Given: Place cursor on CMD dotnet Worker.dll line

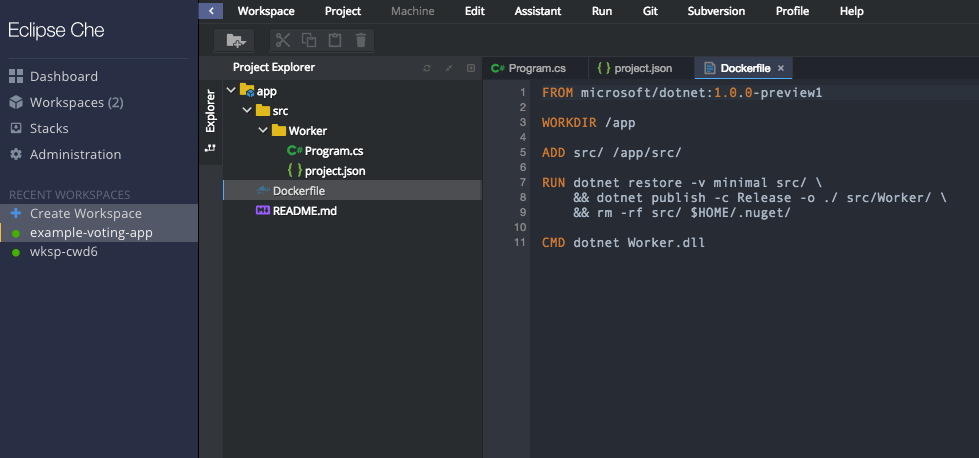Looking at the screenshot, I should (x=624, y=242).
